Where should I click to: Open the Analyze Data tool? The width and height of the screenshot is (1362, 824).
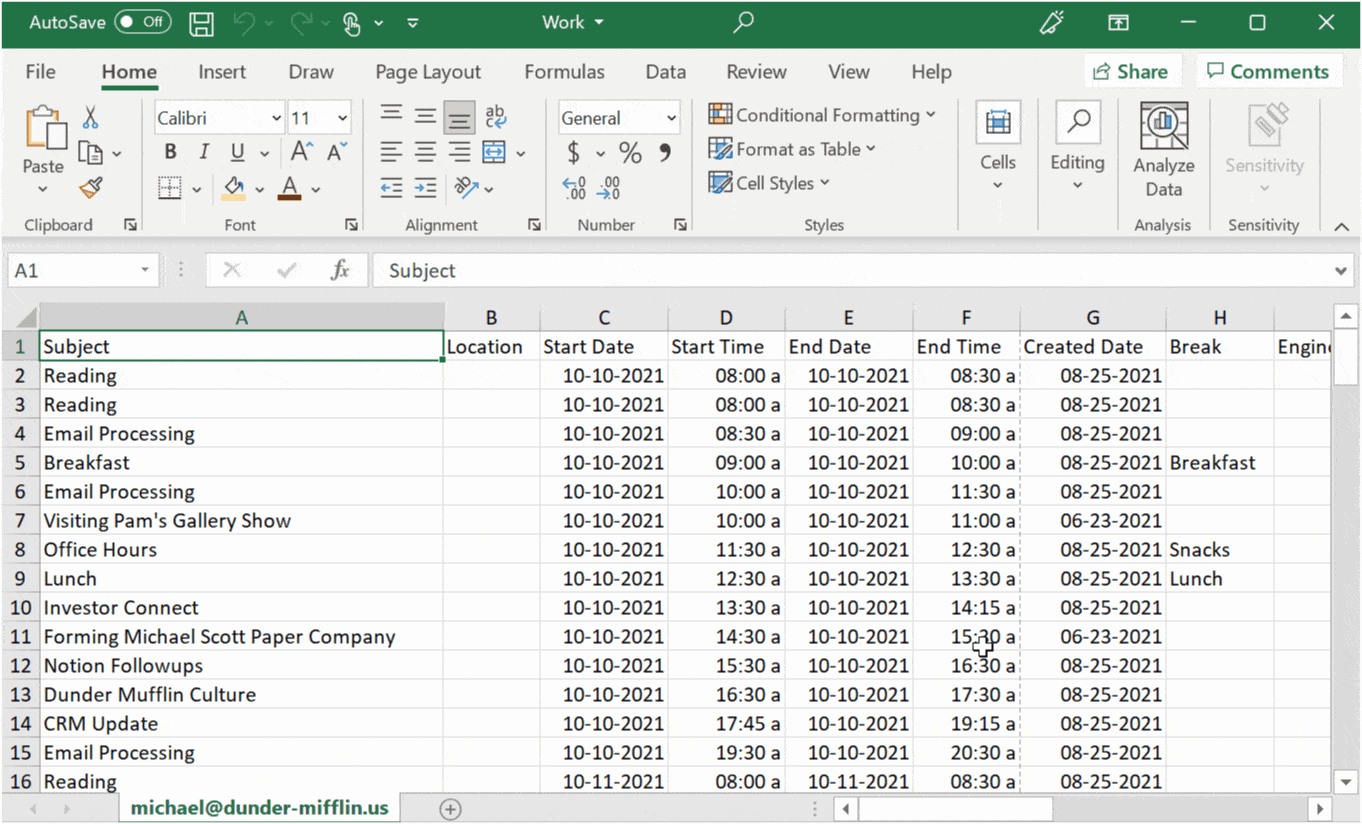point(1164,150)
